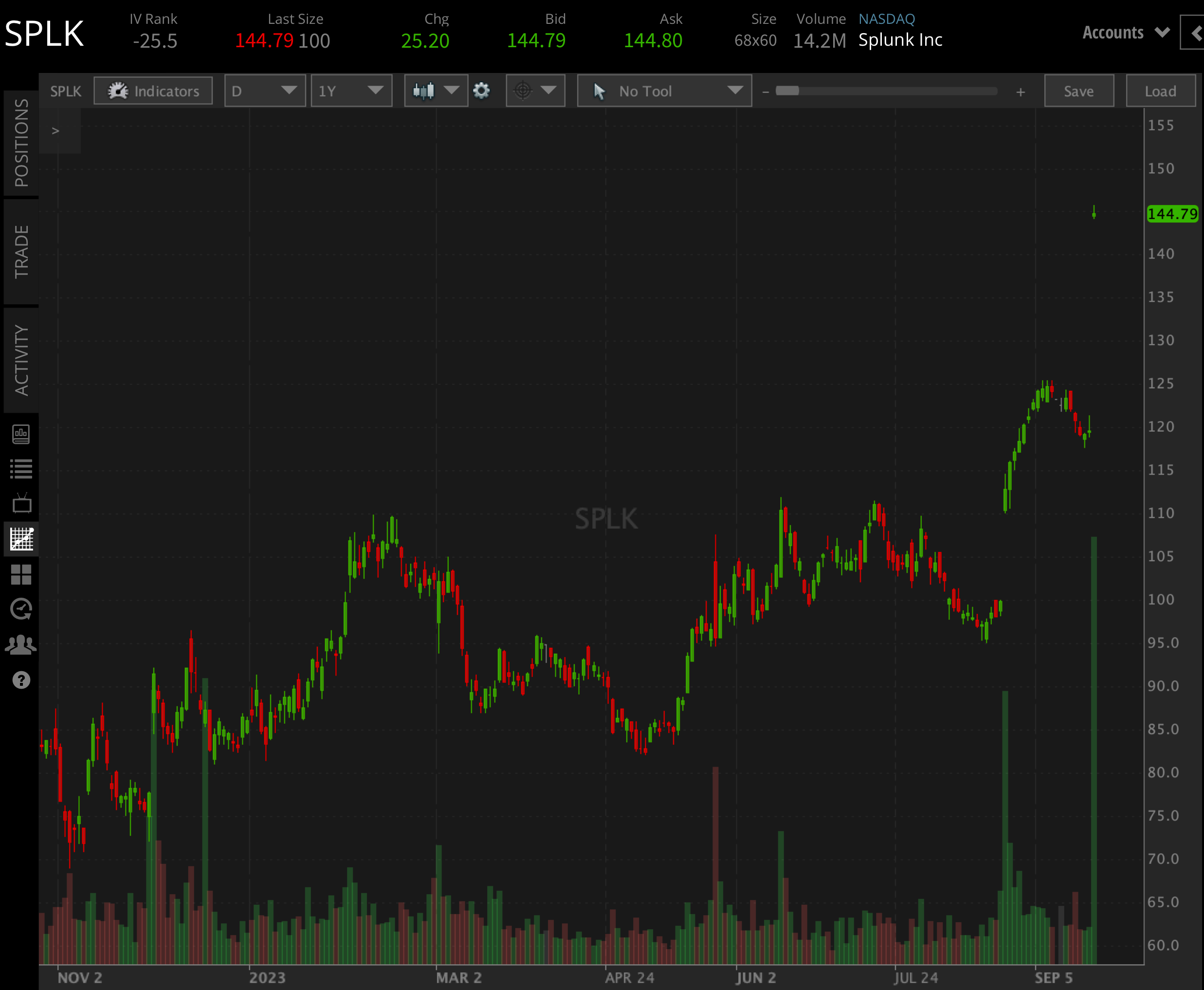Expand the 1Y range dropdown

(x=351, y=91)
